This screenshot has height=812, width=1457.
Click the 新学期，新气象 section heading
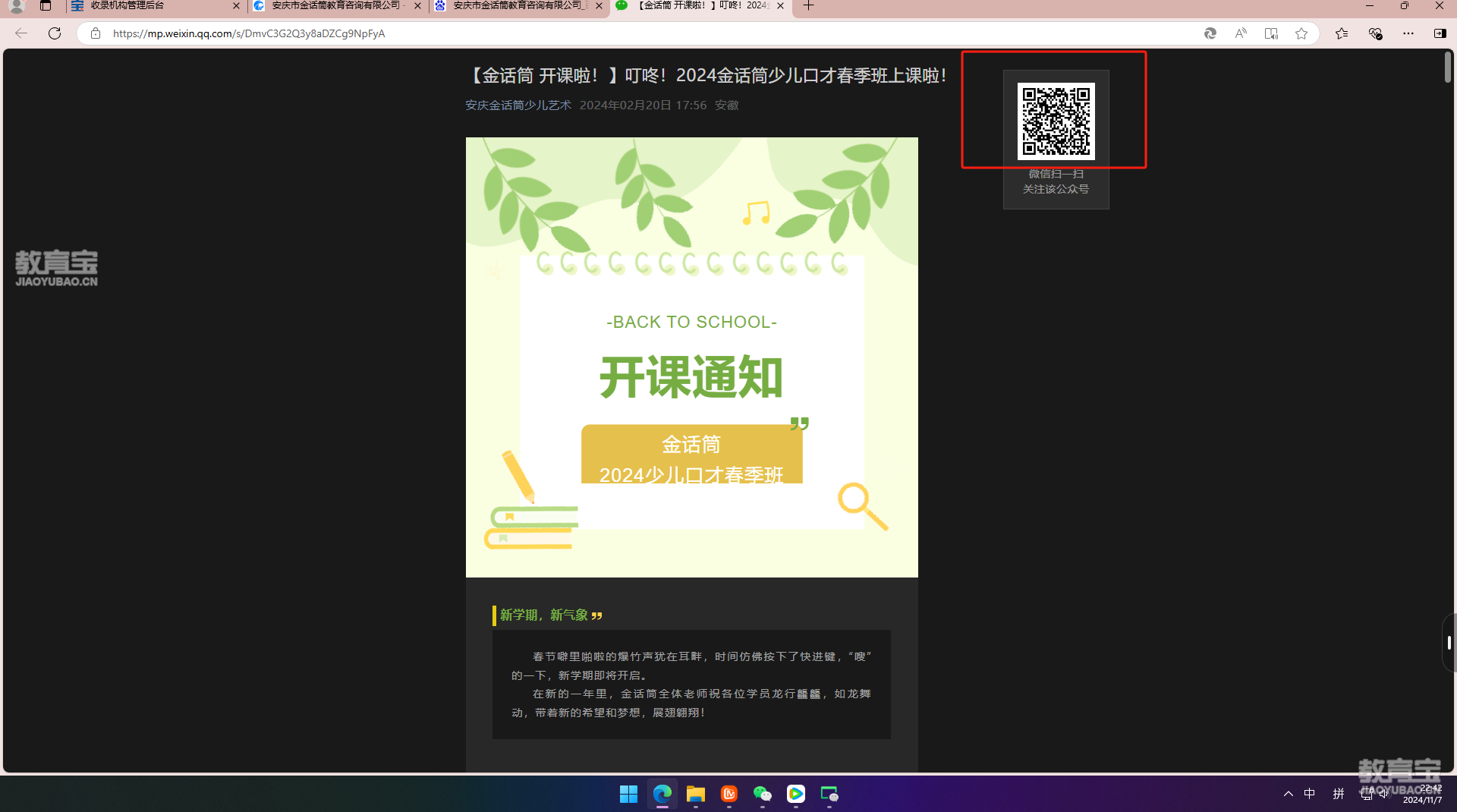tap(544, 615)
